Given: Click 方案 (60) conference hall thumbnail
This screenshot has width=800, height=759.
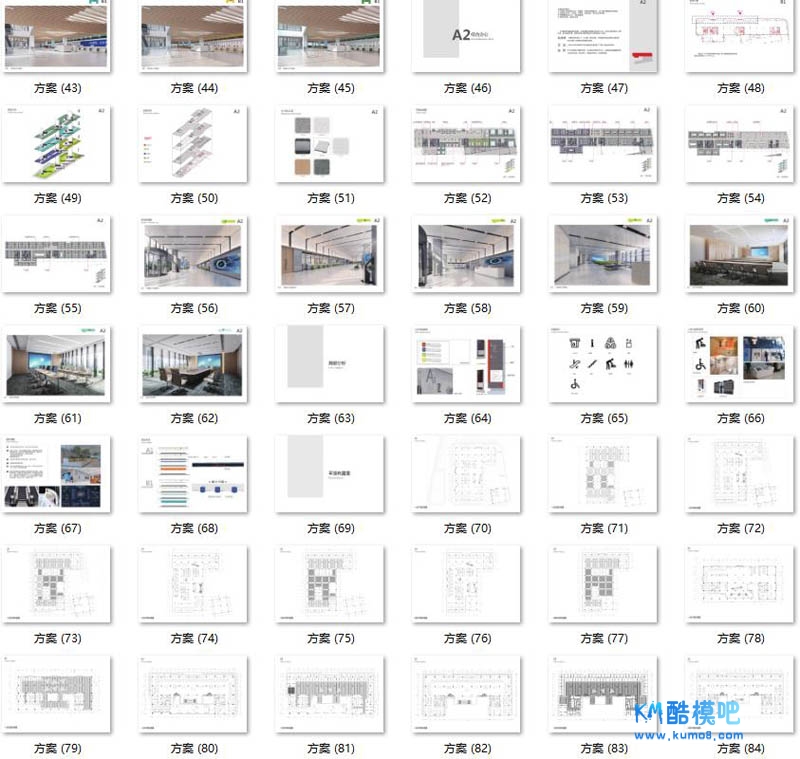Looking at the screenshot, I should pyautogui.click(x=740, y=255).
